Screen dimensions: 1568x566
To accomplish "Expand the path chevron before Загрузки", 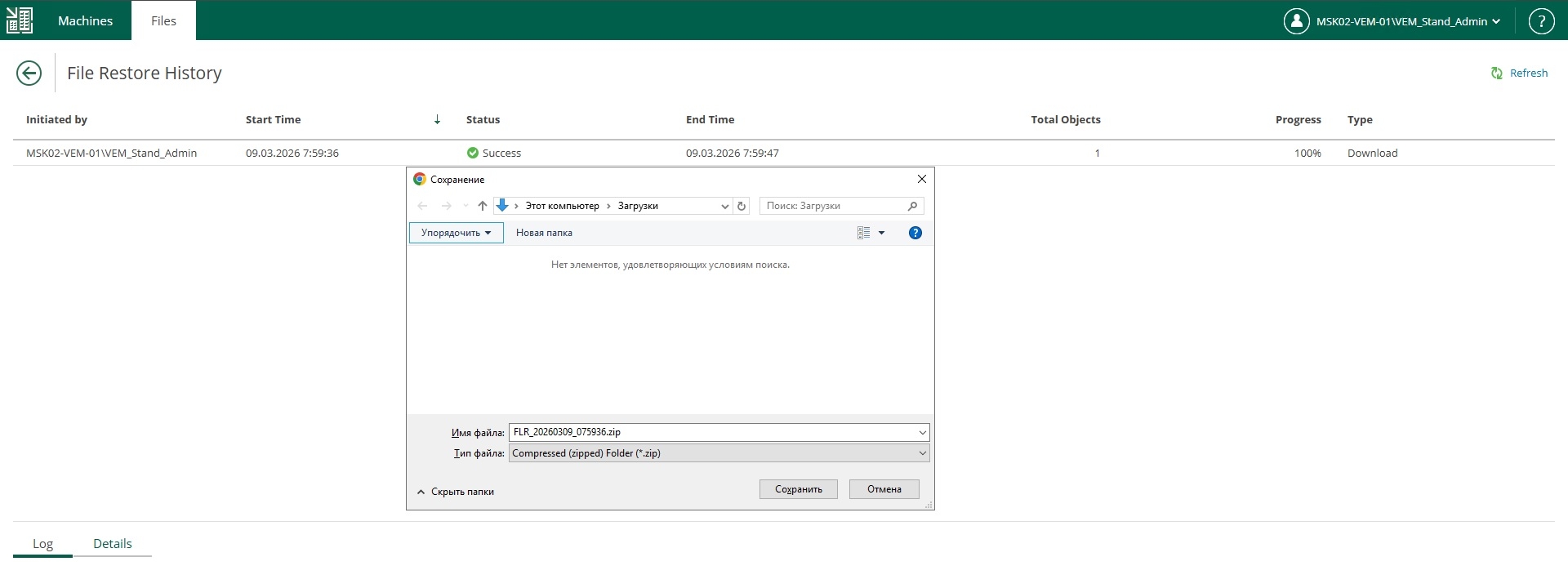I will coord(608,206).
